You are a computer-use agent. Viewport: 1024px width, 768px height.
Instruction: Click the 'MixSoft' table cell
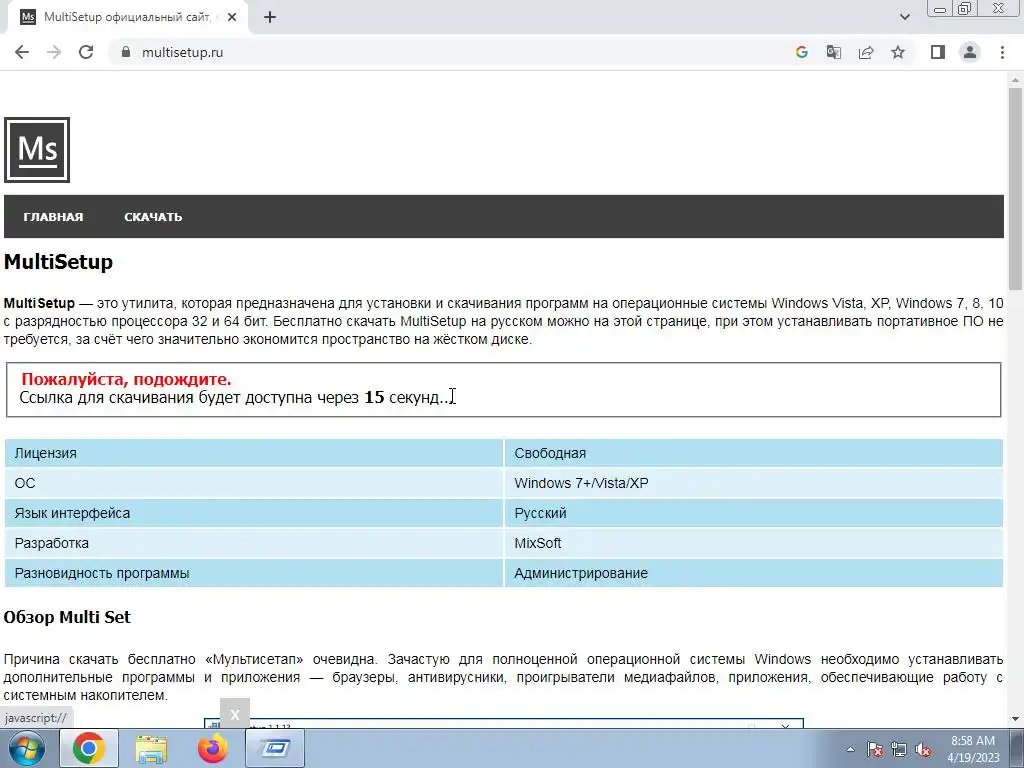pyautogui.click(x=754, y=543)
